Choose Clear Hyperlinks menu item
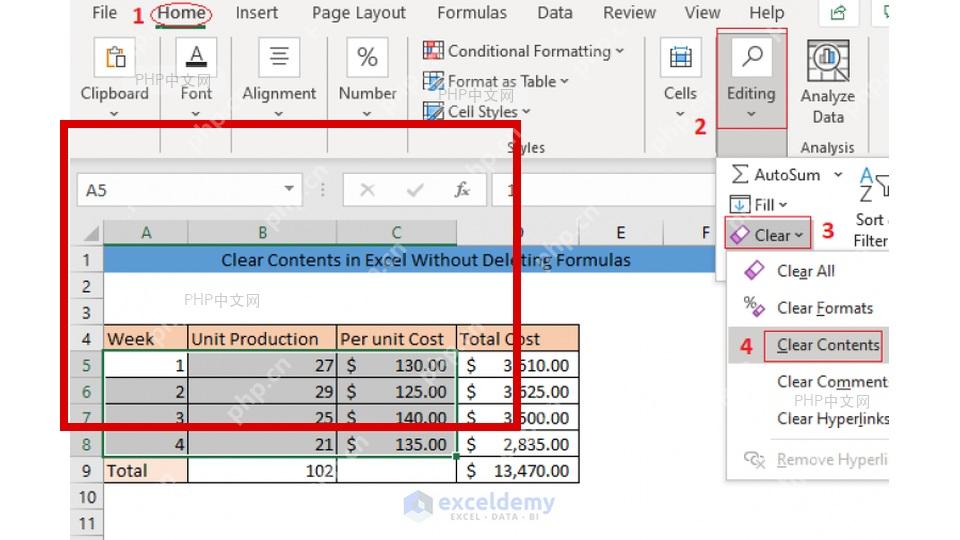960x540 pixels. coord(833,419)
